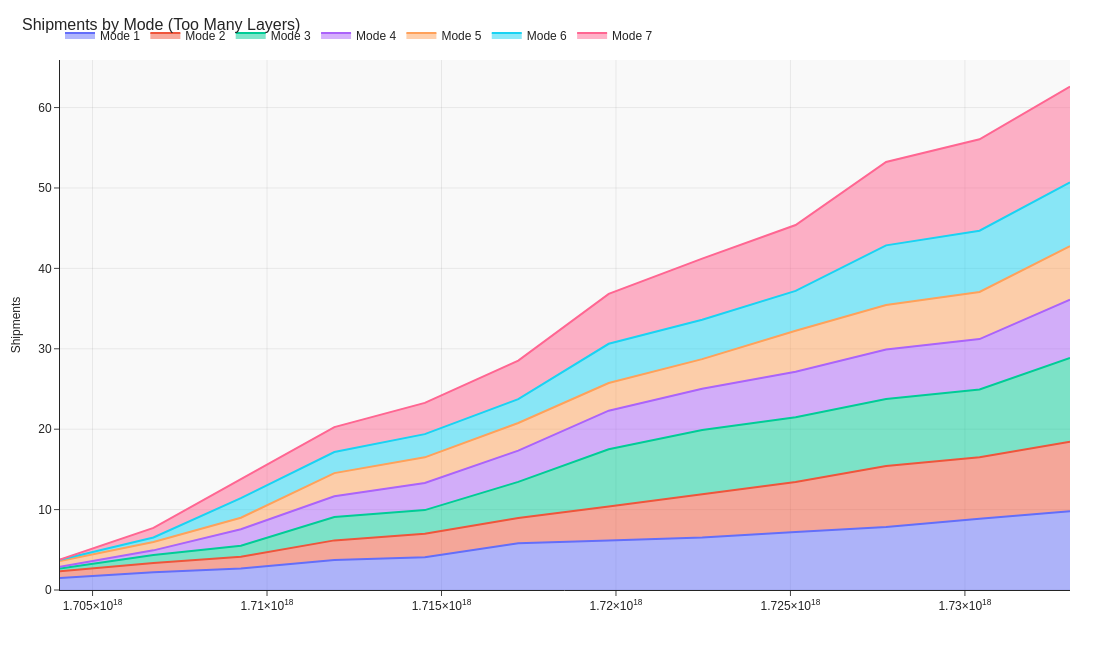Click the 1.725×10^18 x-axis tick label

coord(790,605)
